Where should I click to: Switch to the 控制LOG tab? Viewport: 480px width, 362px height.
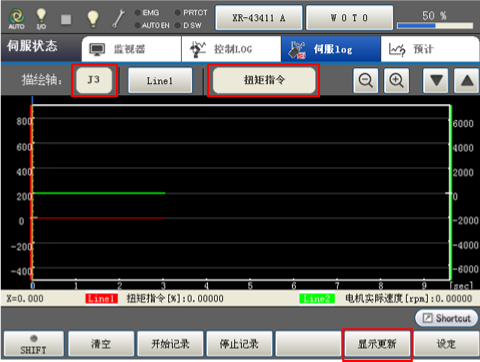click(231, 49)
